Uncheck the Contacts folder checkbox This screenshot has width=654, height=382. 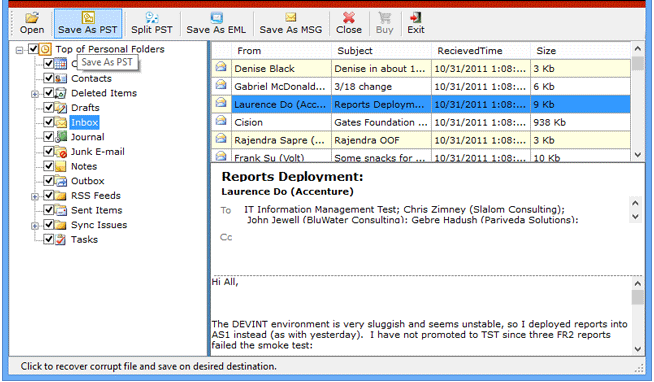[48, 78]
